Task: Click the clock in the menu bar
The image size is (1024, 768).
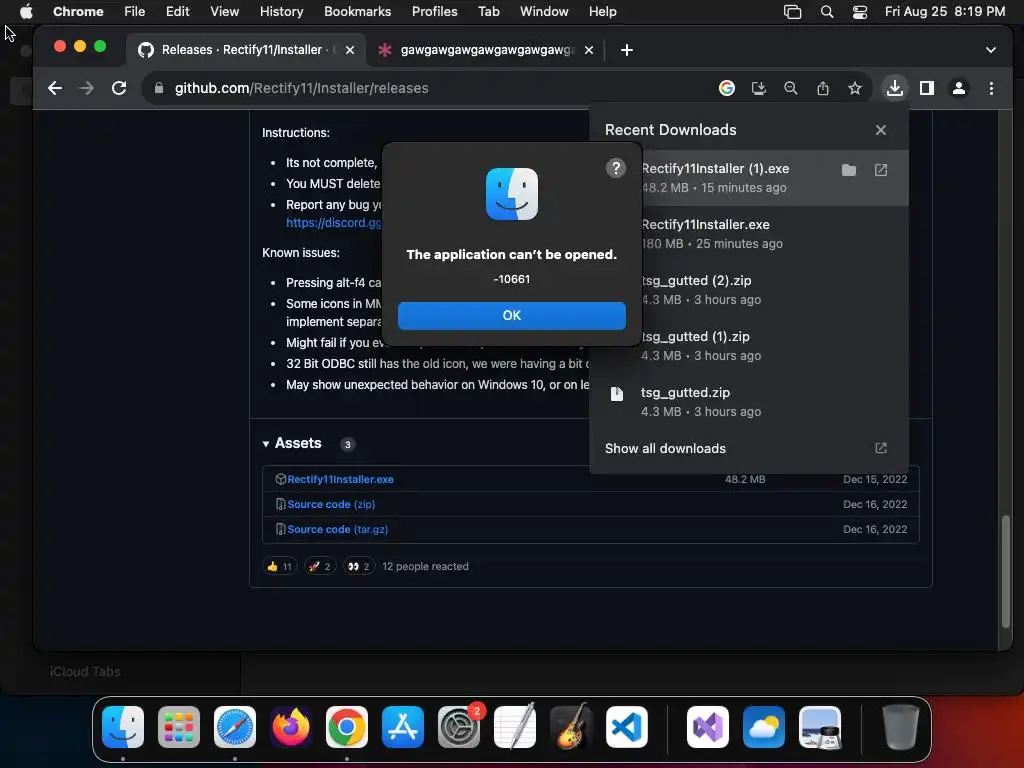Action: coord(944,12)
